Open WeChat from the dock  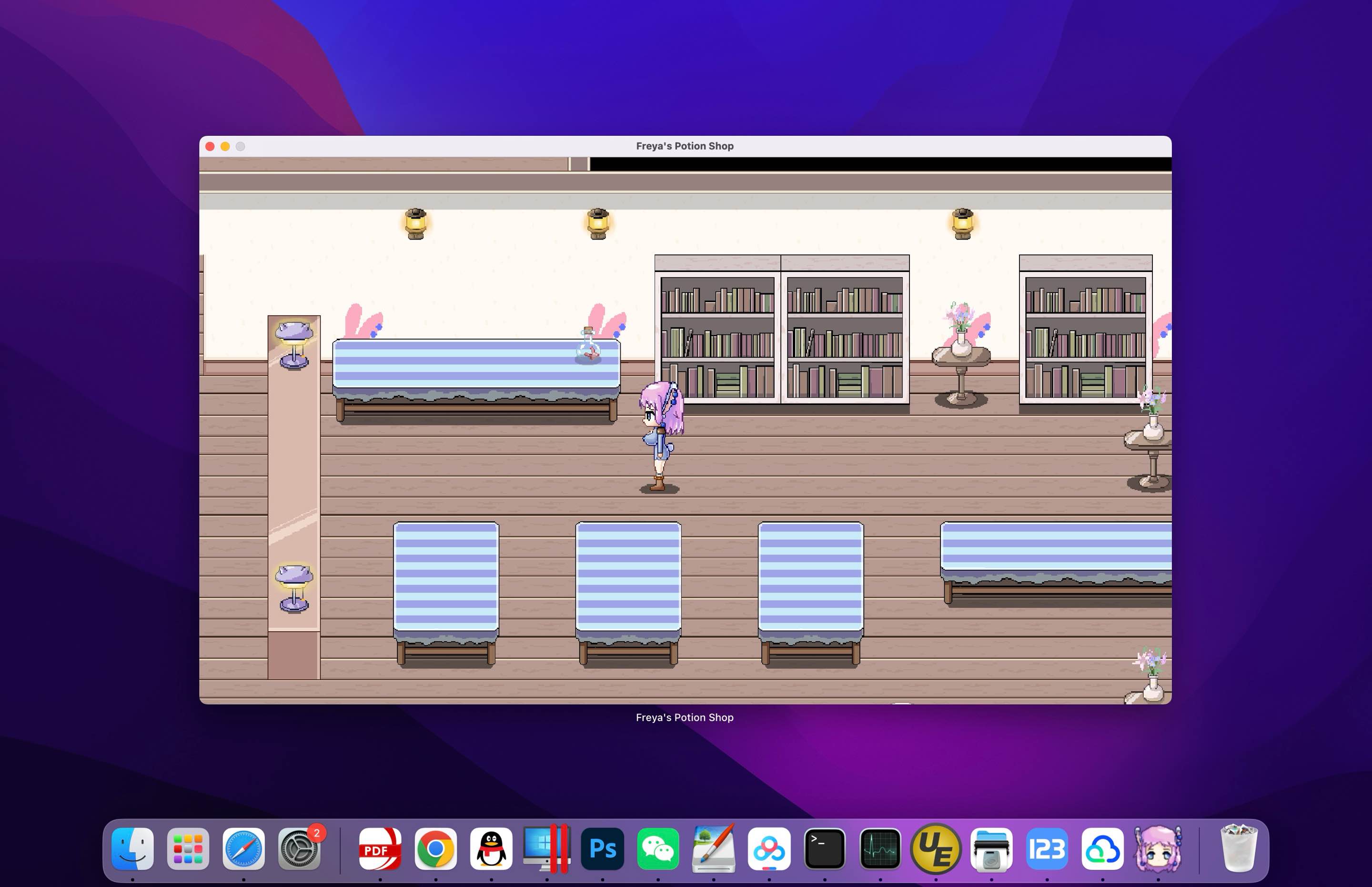[x=658, y=848]
